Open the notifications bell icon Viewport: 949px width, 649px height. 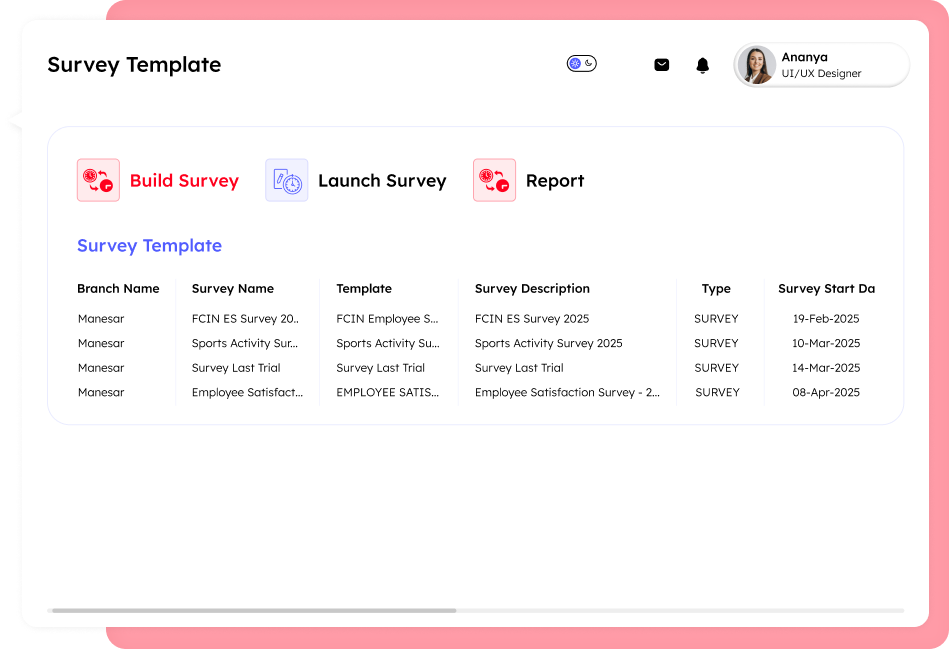703,65
